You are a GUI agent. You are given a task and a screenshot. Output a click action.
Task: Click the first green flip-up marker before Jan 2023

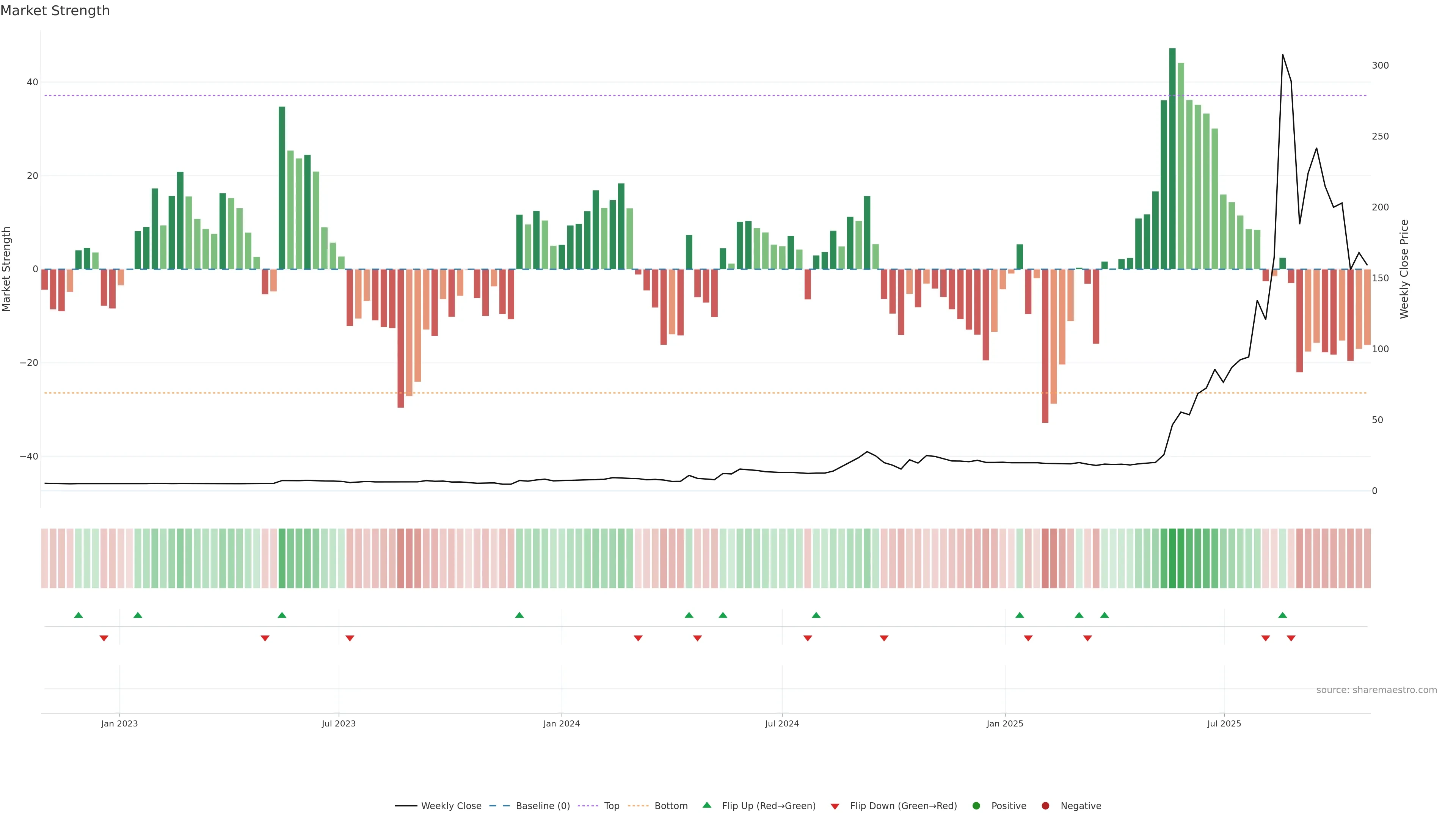pos(78,615)
